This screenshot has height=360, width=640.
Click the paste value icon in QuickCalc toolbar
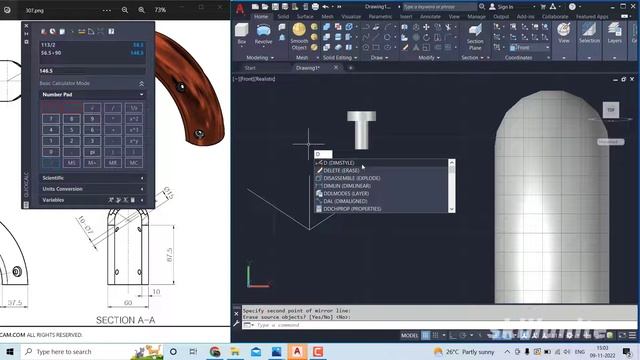click(x=62, y=31)
